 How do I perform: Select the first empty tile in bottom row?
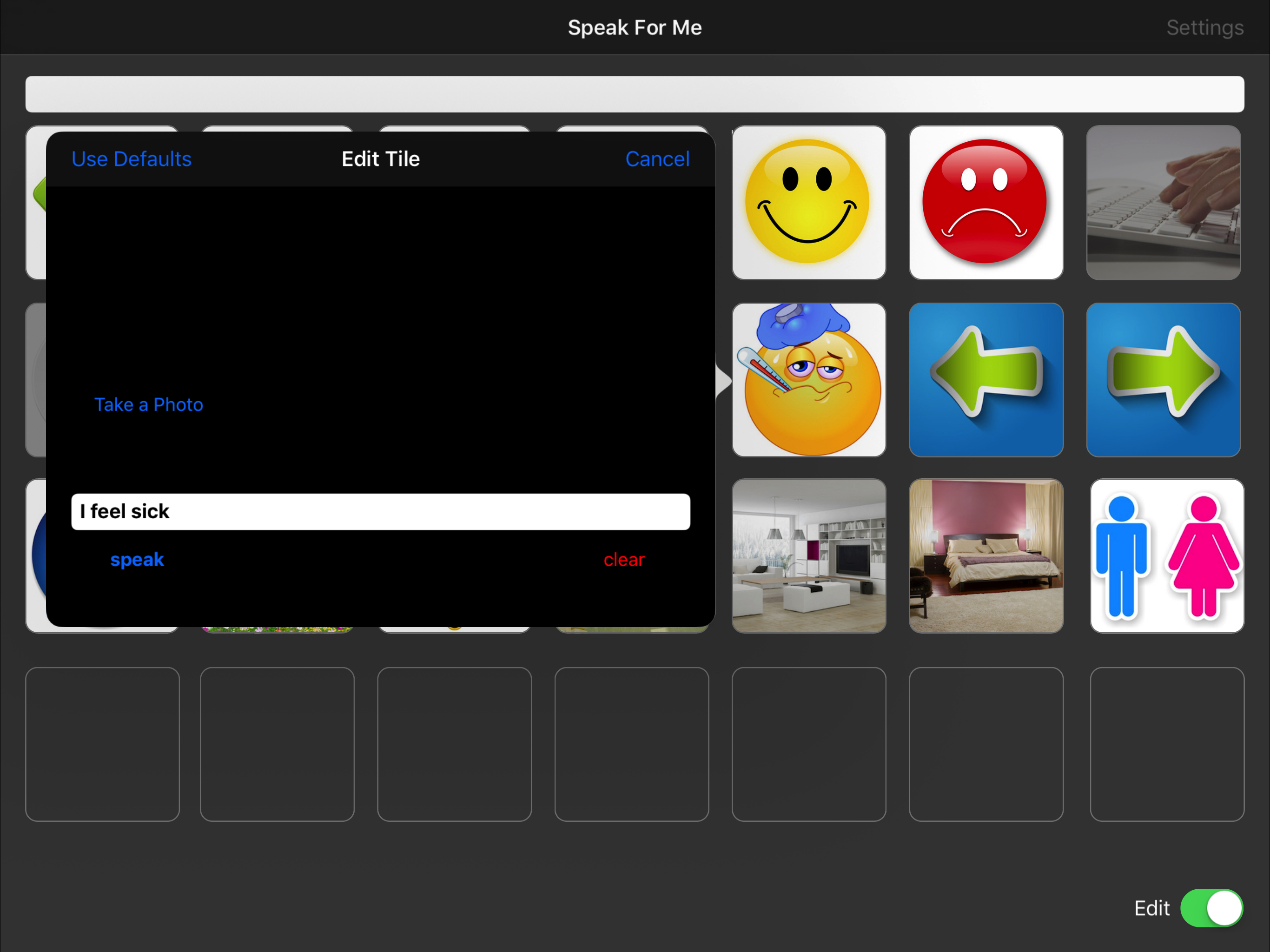click(102, 744)
